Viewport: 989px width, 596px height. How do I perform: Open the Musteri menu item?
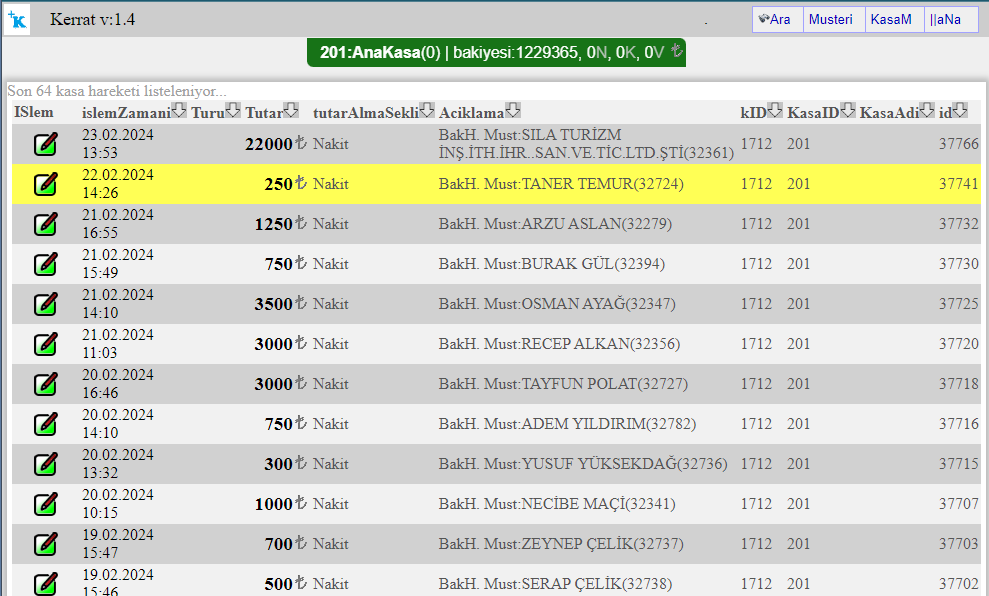point(834,20)
